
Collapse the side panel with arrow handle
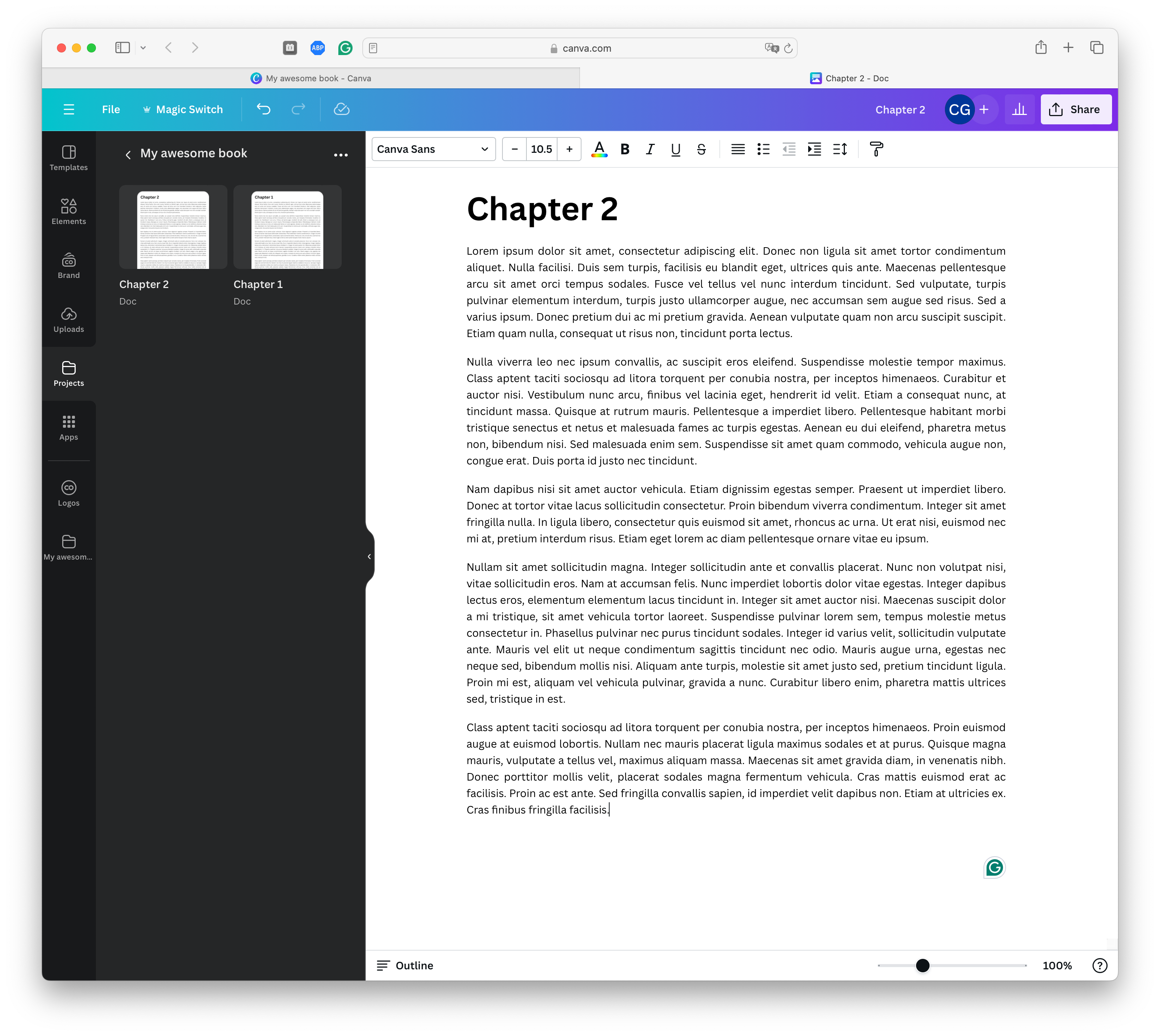point(369,556)
